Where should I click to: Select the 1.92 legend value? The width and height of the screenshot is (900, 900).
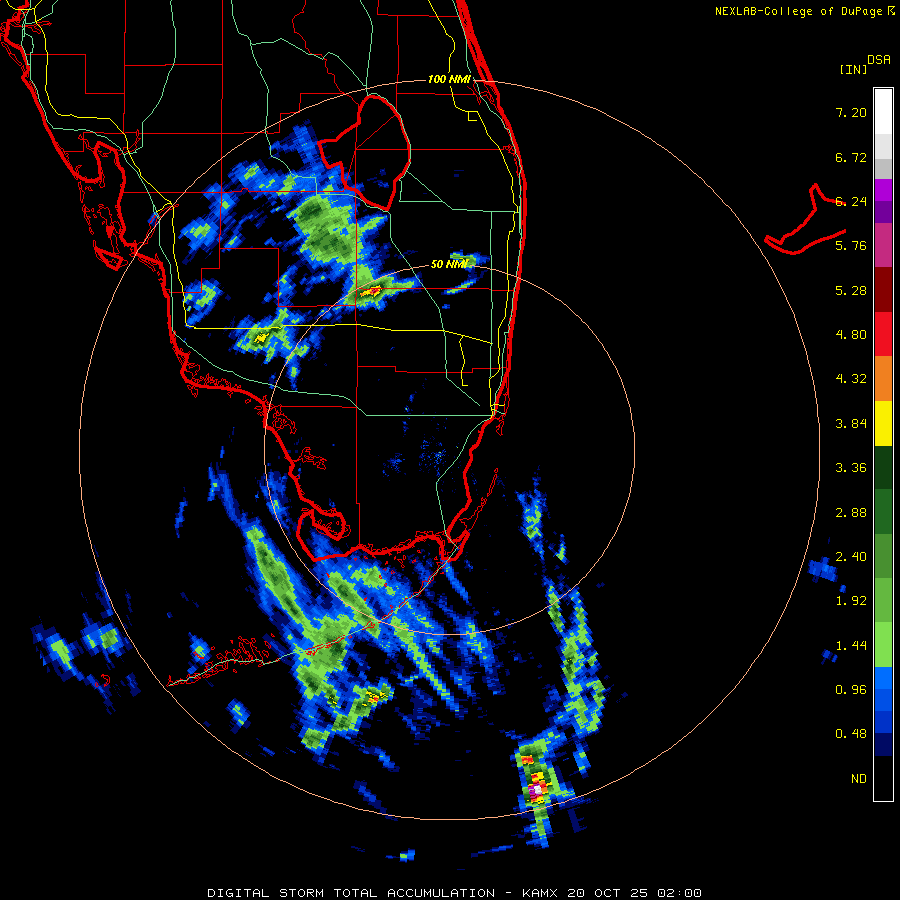(x=851, y=600)
